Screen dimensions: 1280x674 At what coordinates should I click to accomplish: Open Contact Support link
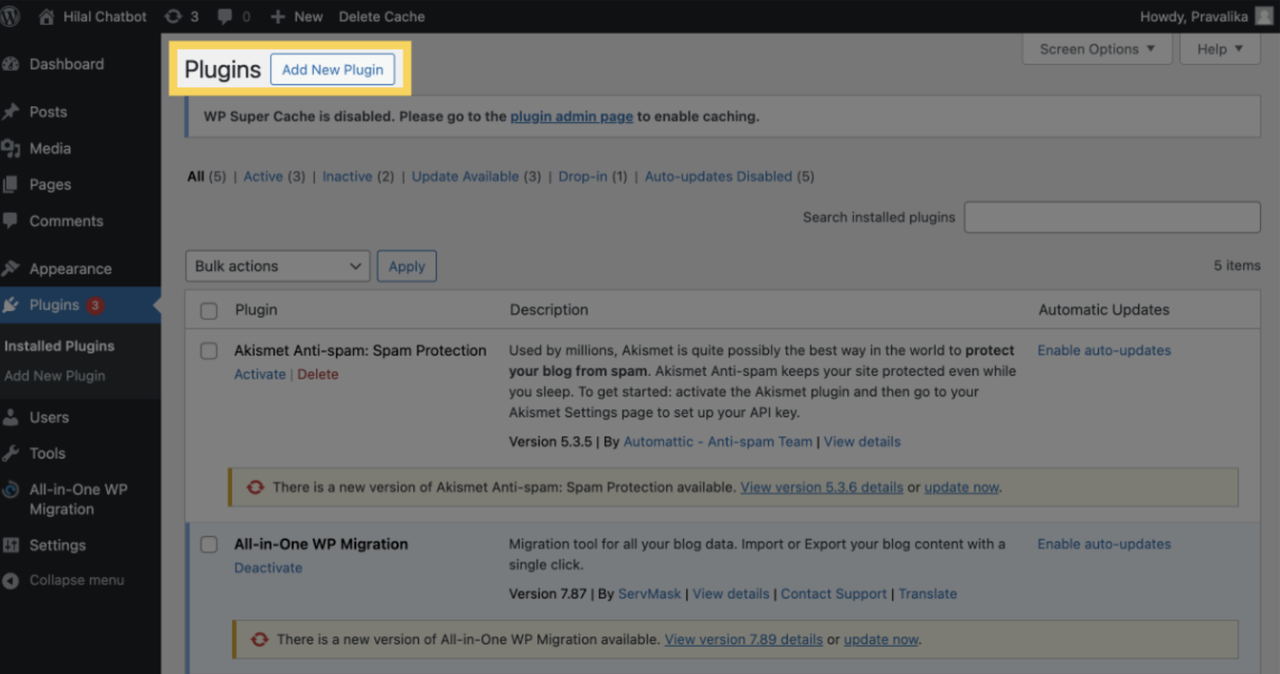(834, 593)
